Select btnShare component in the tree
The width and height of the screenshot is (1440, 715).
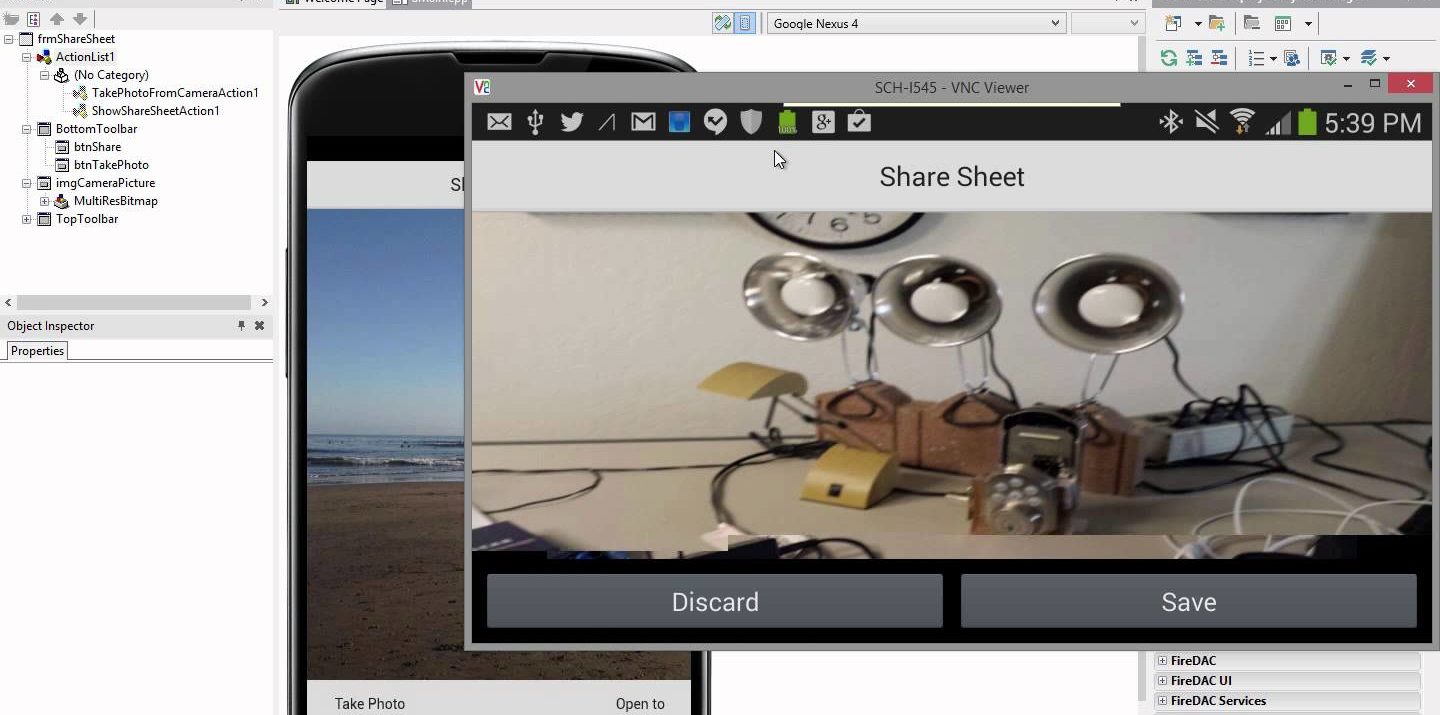[x=97, y=147]
